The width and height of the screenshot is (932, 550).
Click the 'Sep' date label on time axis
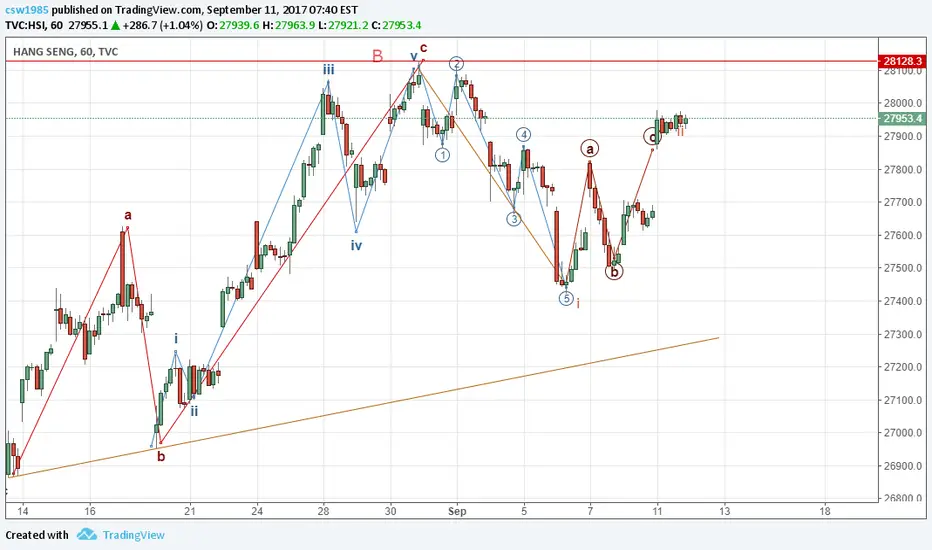coord(457,511)
